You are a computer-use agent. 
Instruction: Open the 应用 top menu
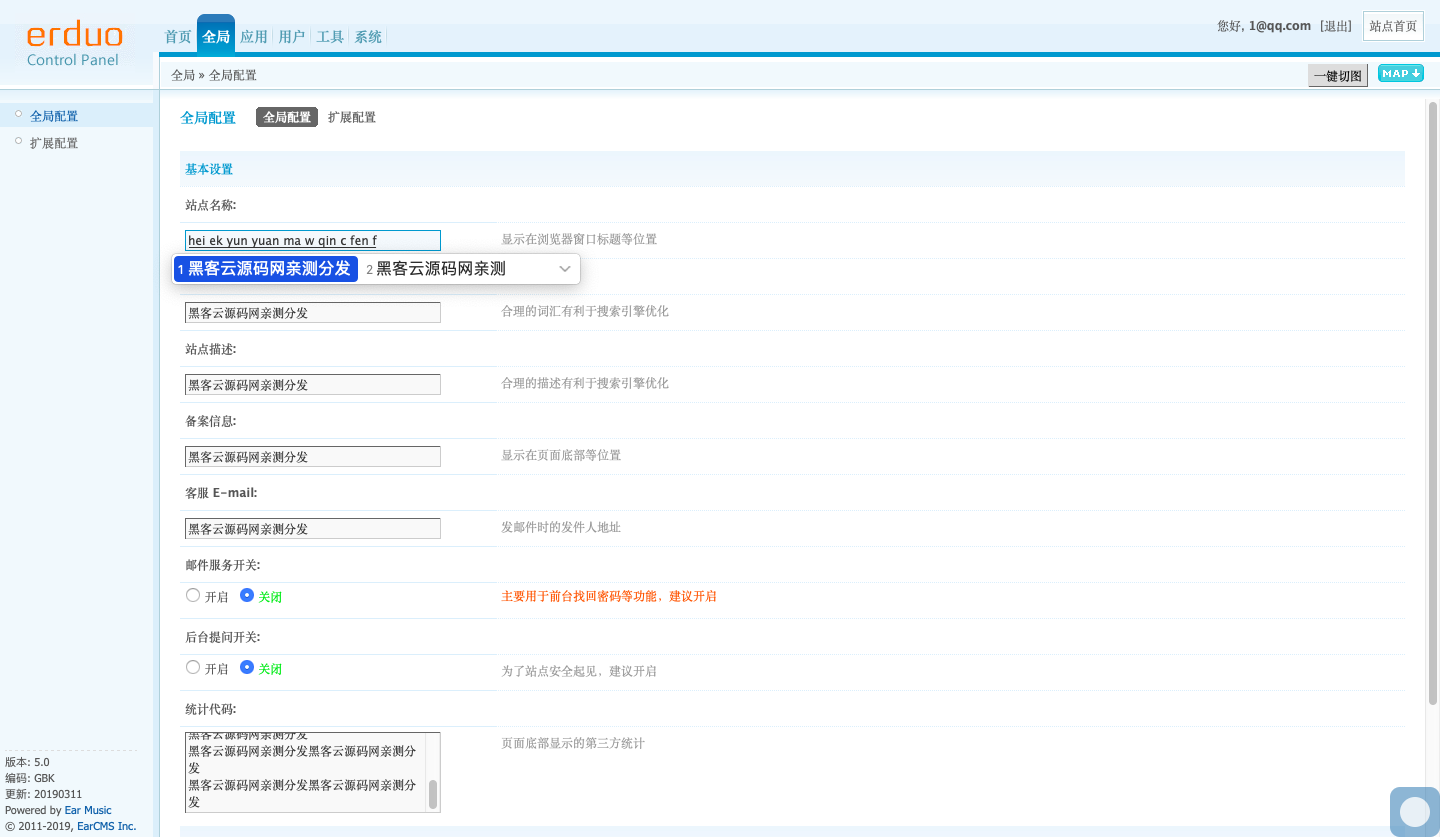coord(254,37)
